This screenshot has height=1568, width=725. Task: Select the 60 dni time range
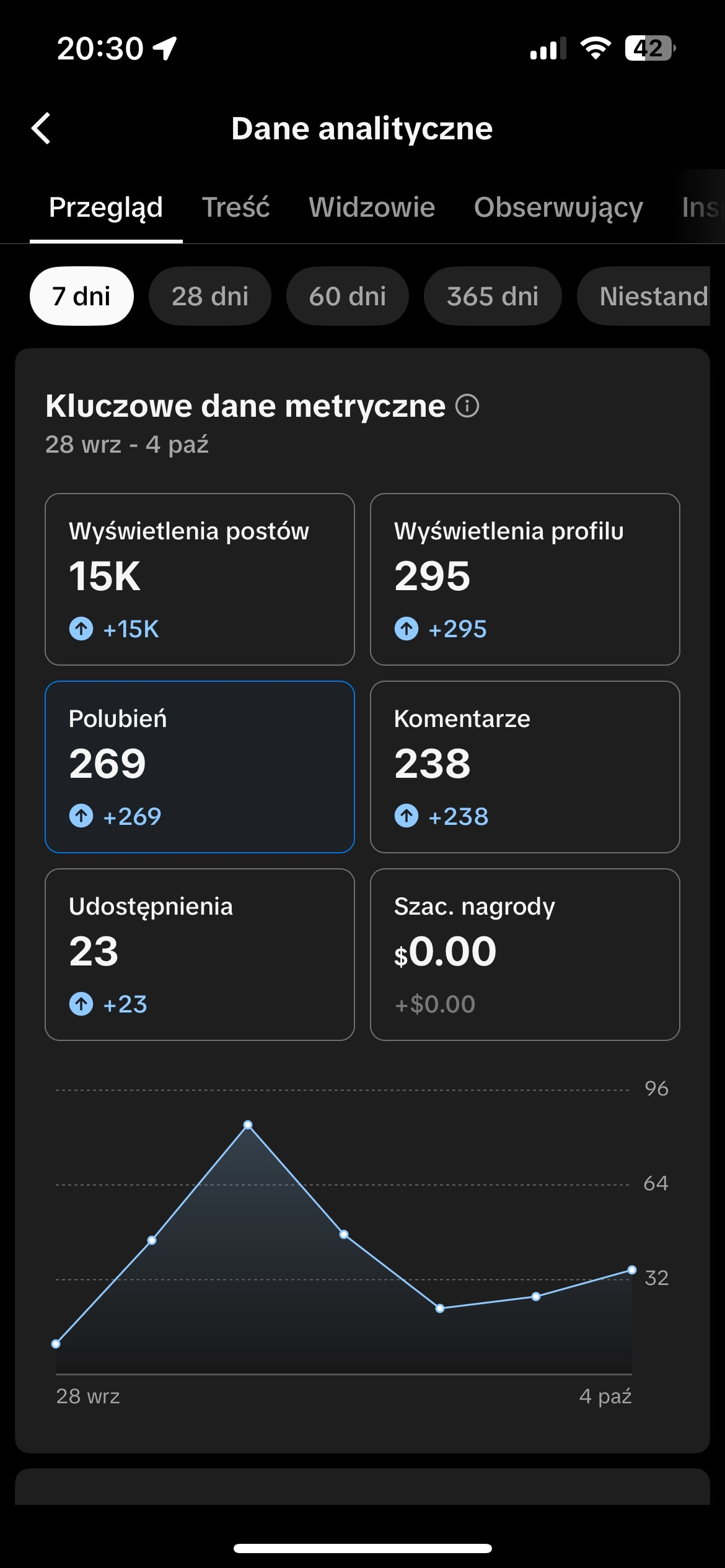point(348,296)
